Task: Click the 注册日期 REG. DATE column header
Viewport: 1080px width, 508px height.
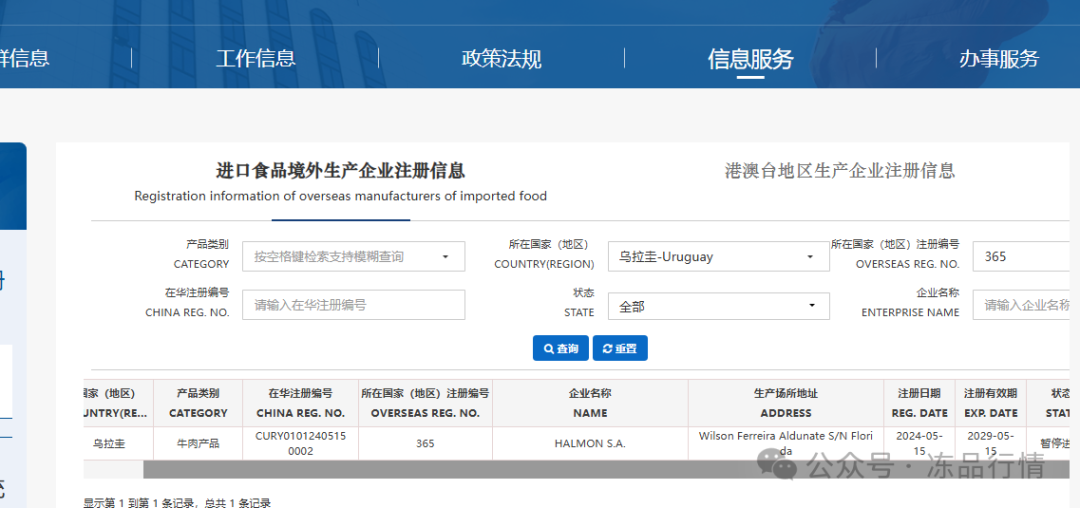Action: tap(919, 403)
